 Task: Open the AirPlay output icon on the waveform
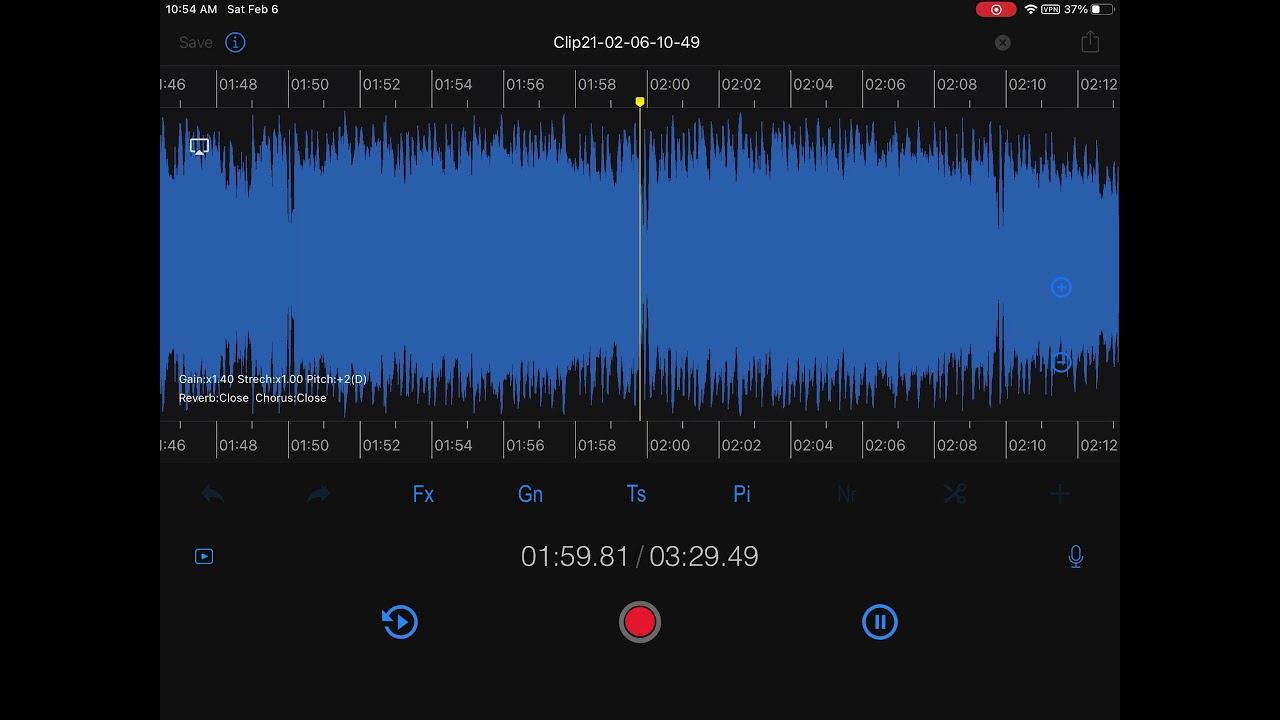pos(199,147)
